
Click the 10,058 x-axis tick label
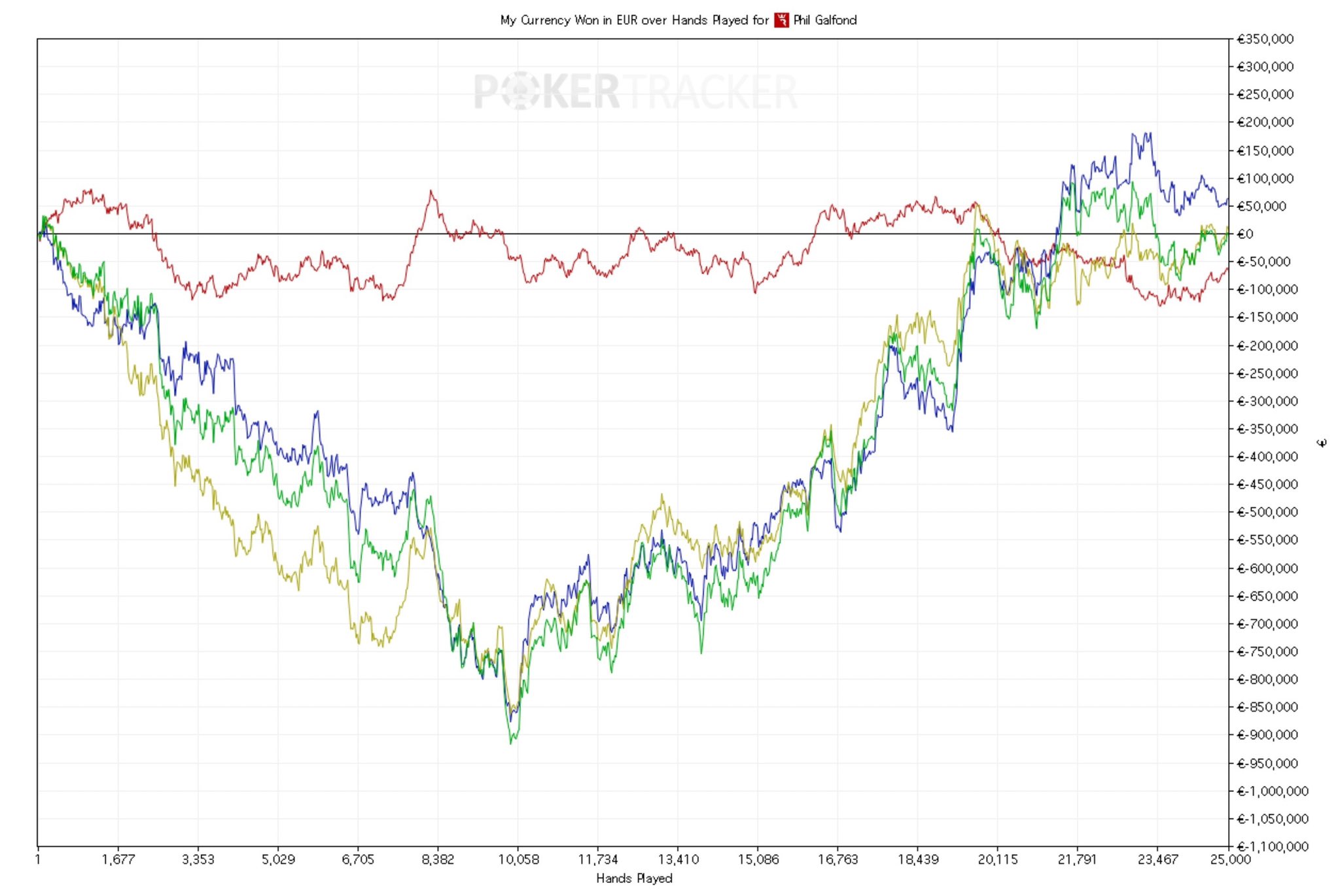(x=518, y=859)
